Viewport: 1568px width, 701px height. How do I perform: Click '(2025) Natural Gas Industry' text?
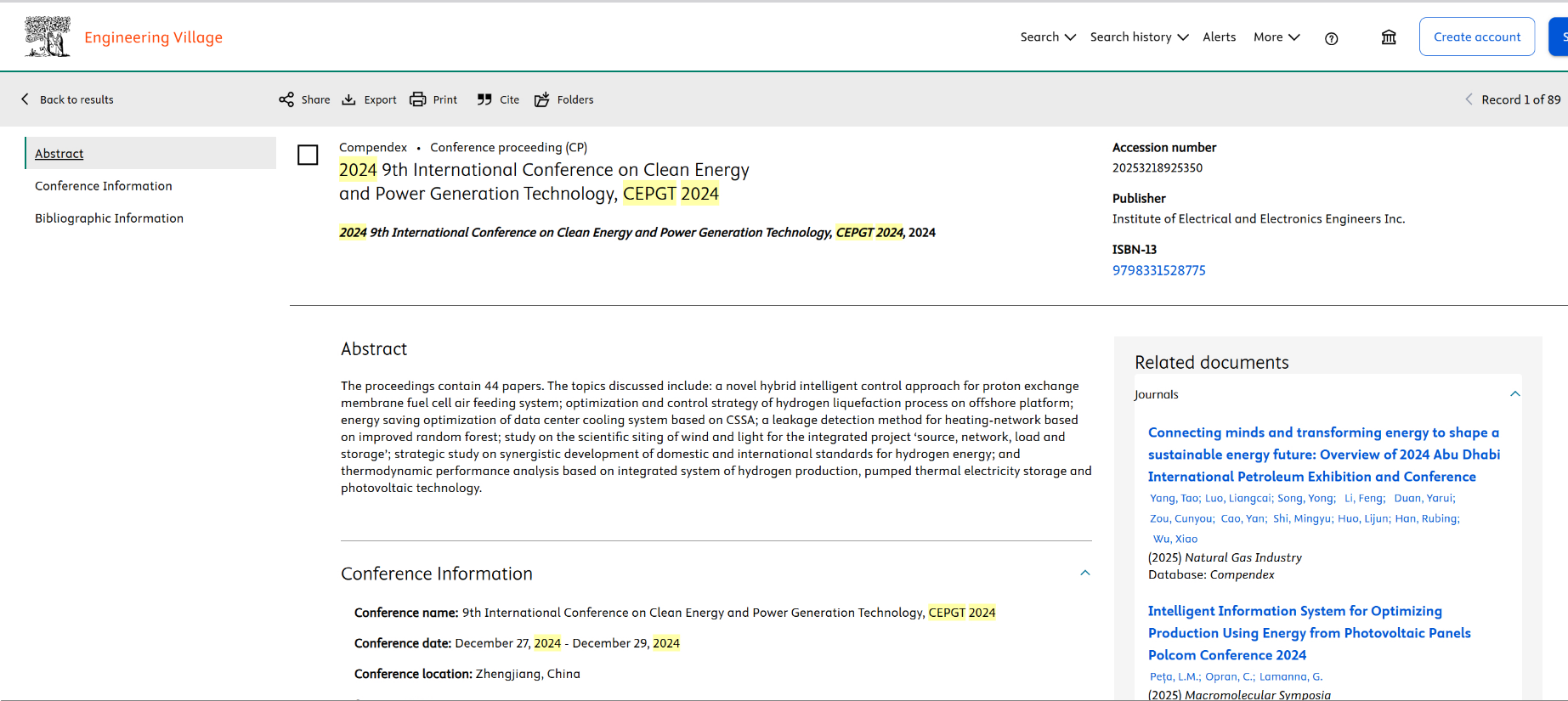click(1225, 557)
